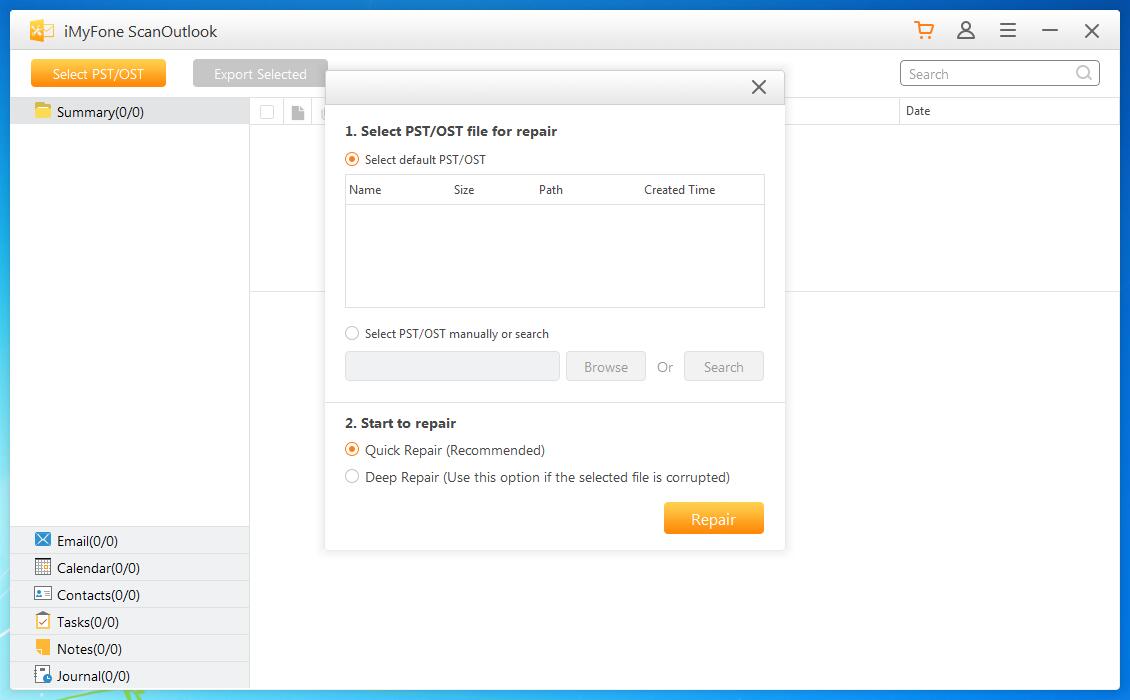This screenshot has height=700, width=1130.
Task: Click the iMyFone ScanOutlook logo icon
Action: 41,31
